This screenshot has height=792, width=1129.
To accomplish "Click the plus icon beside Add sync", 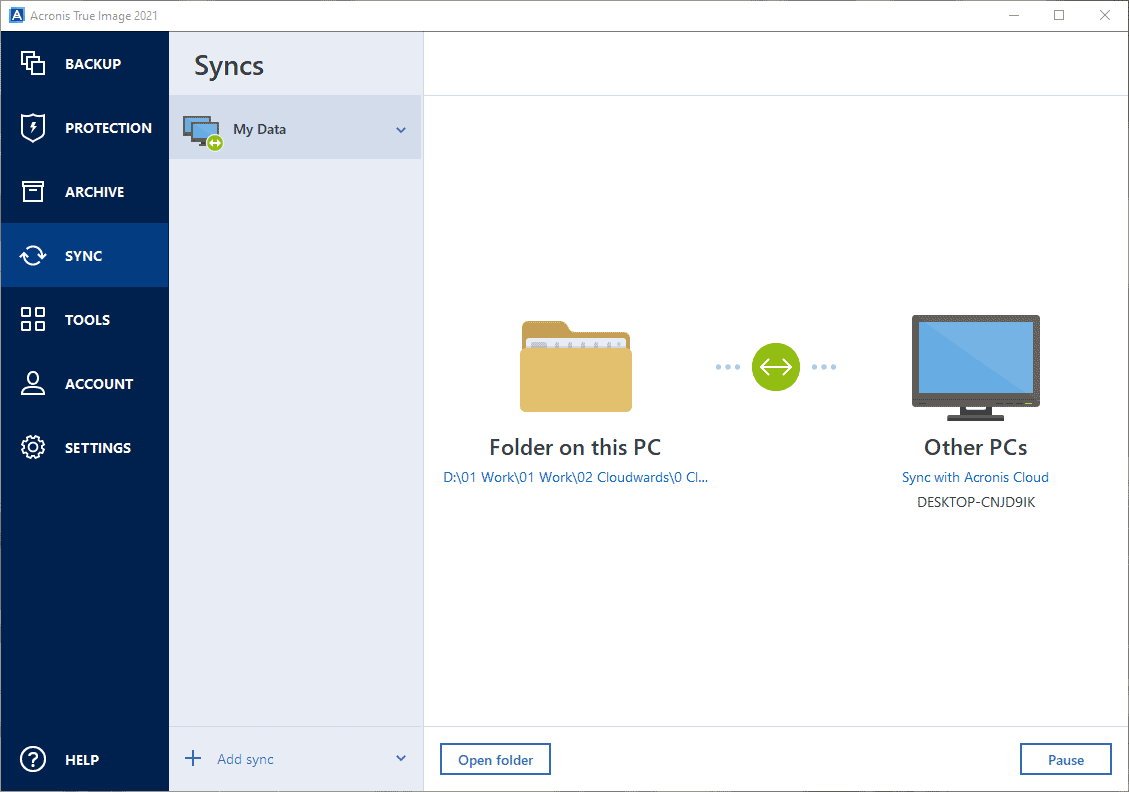I will (193, 758).
